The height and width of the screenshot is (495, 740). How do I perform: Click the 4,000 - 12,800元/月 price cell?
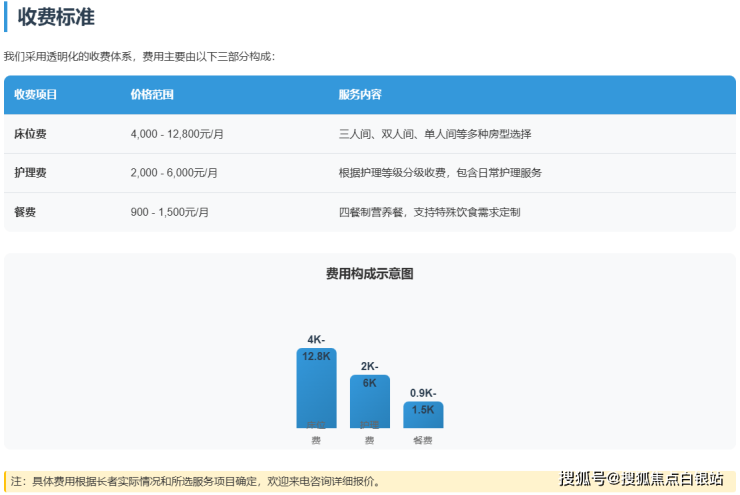pyautogui.click(x=177, y=134)
